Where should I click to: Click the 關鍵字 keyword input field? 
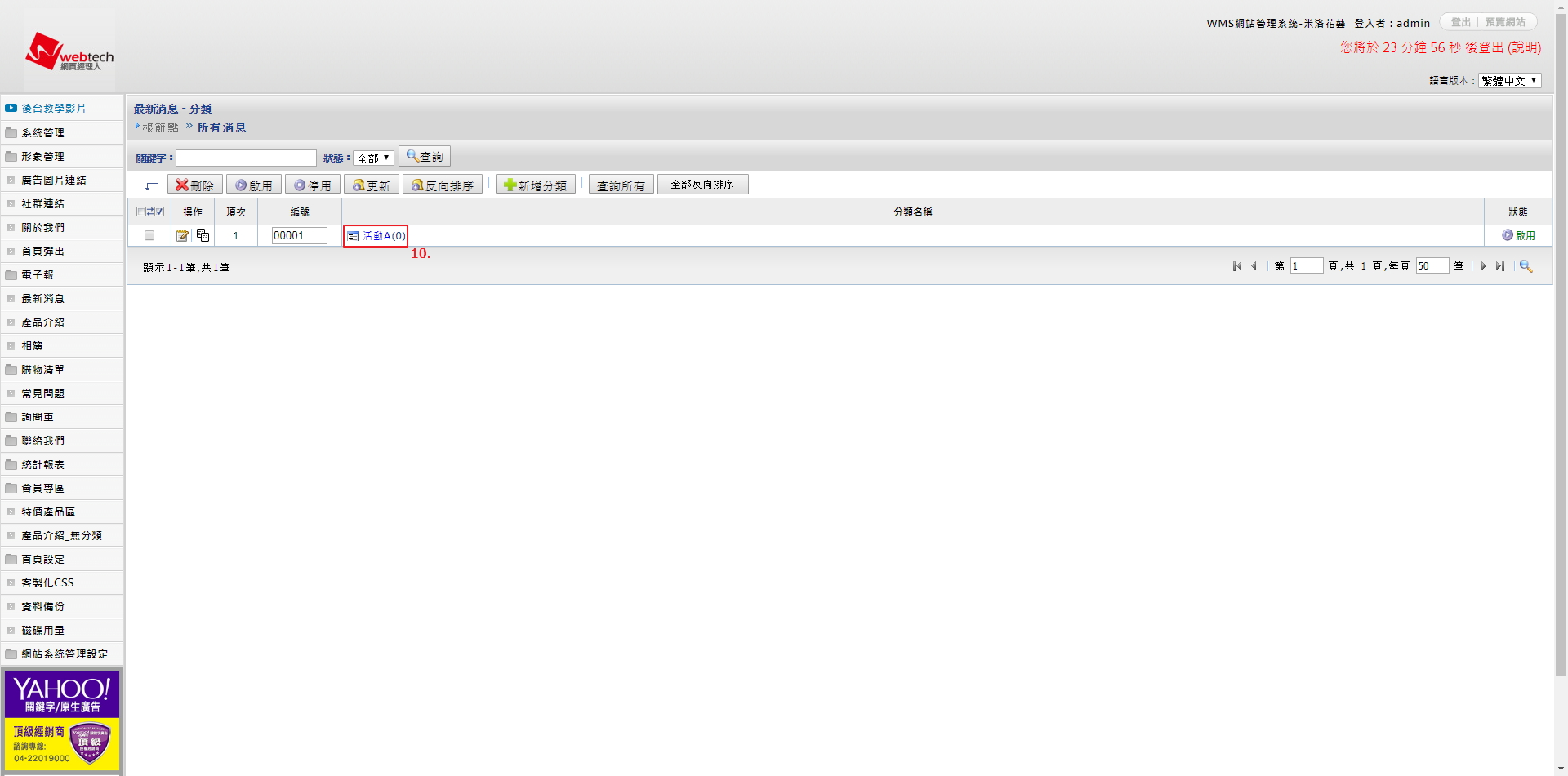coord(246,158)
